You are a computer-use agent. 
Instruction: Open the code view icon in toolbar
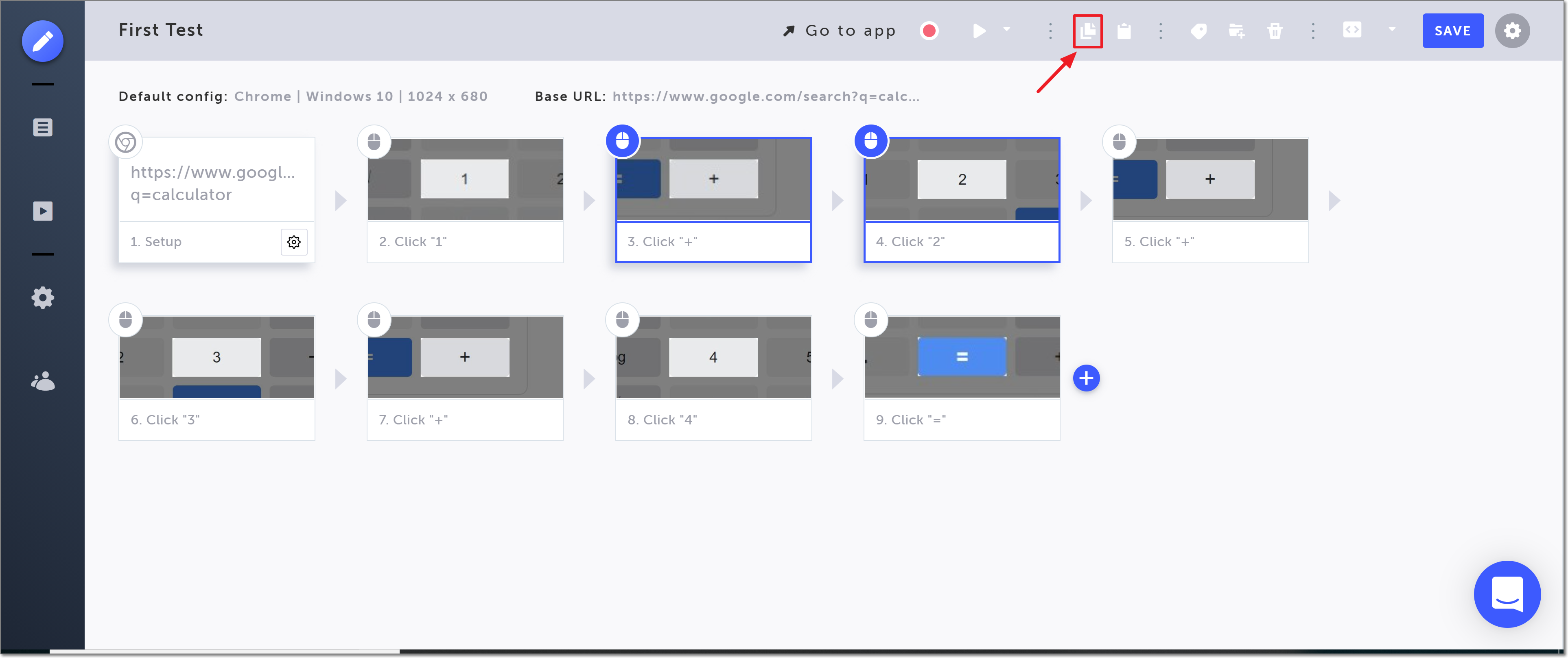(x=1352, y=30)
